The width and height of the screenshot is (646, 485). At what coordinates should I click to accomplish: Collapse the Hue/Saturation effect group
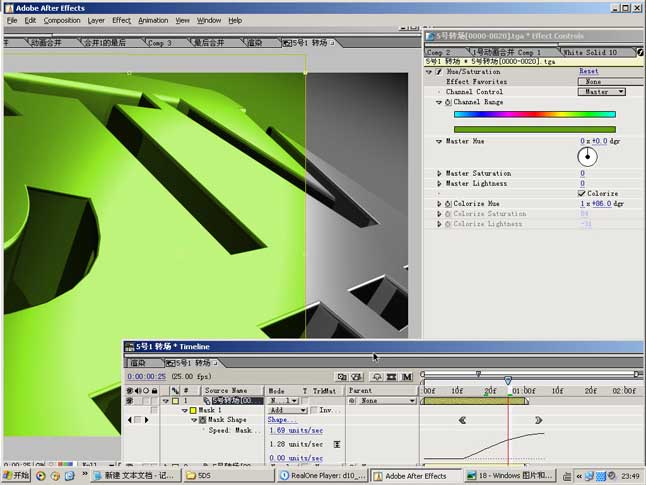[429, 72]
